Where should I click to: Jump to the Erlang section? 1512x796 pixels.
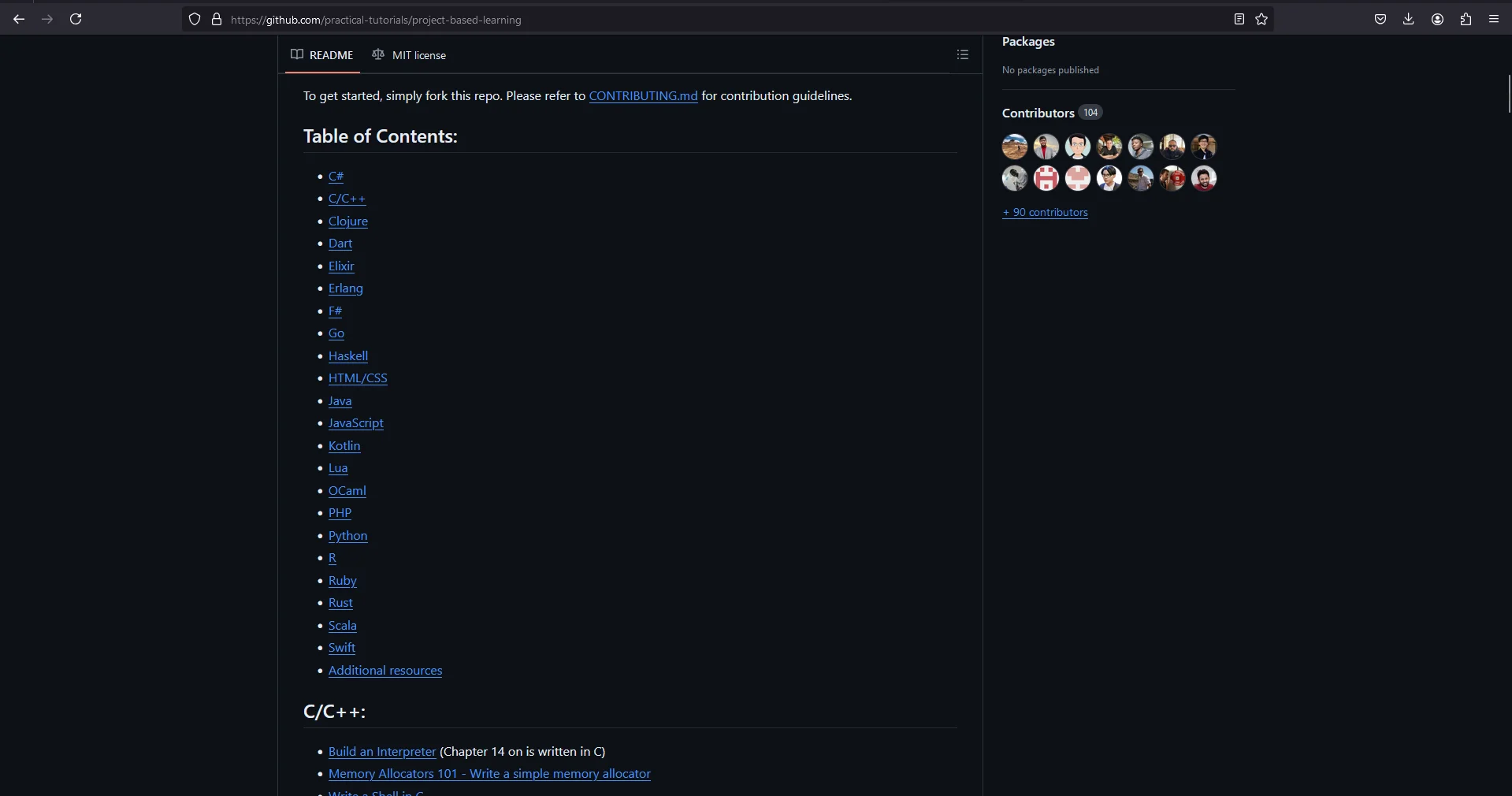click(346, 288)
